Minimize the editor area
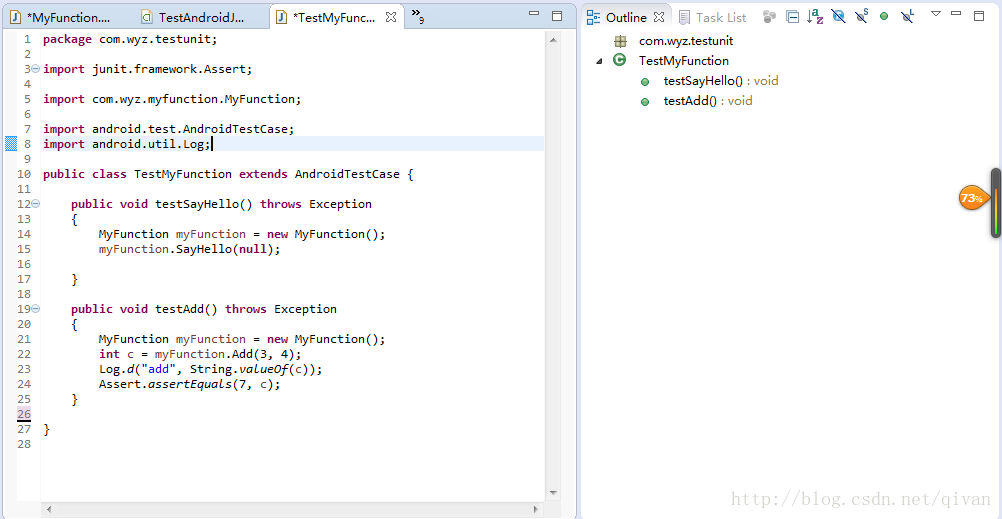The height and width of the screenshot is (519, 1002). click(534, 13)
